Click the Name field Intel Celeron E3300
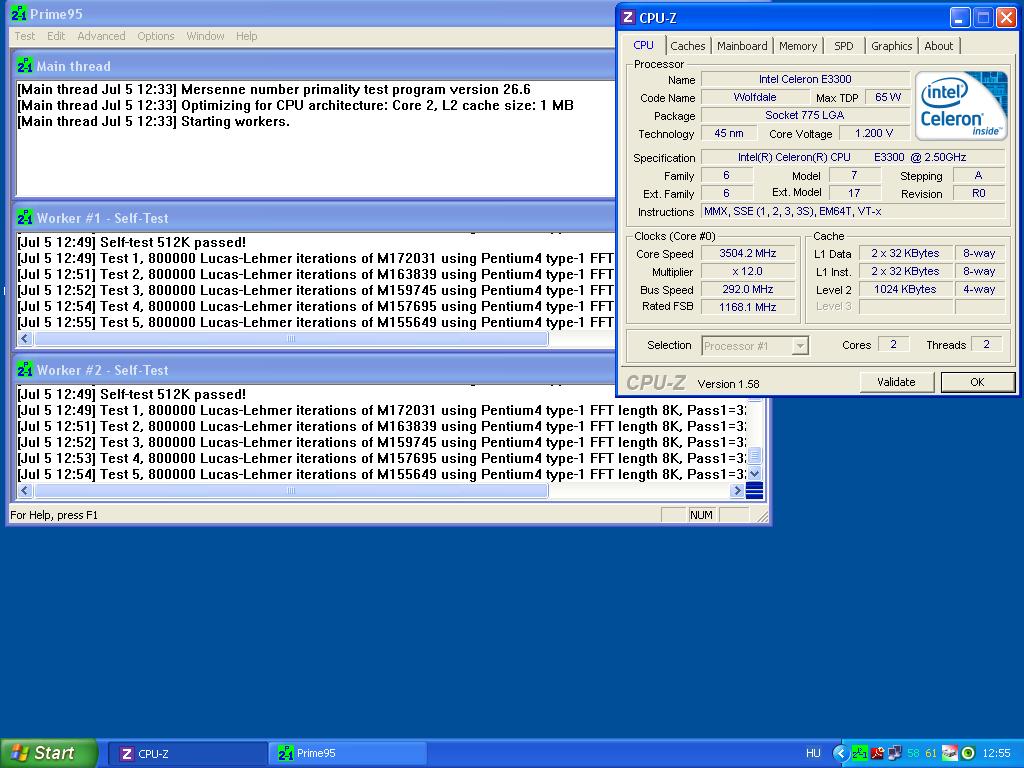This screenshot has height=768, width=1024. tap(805, 79)
